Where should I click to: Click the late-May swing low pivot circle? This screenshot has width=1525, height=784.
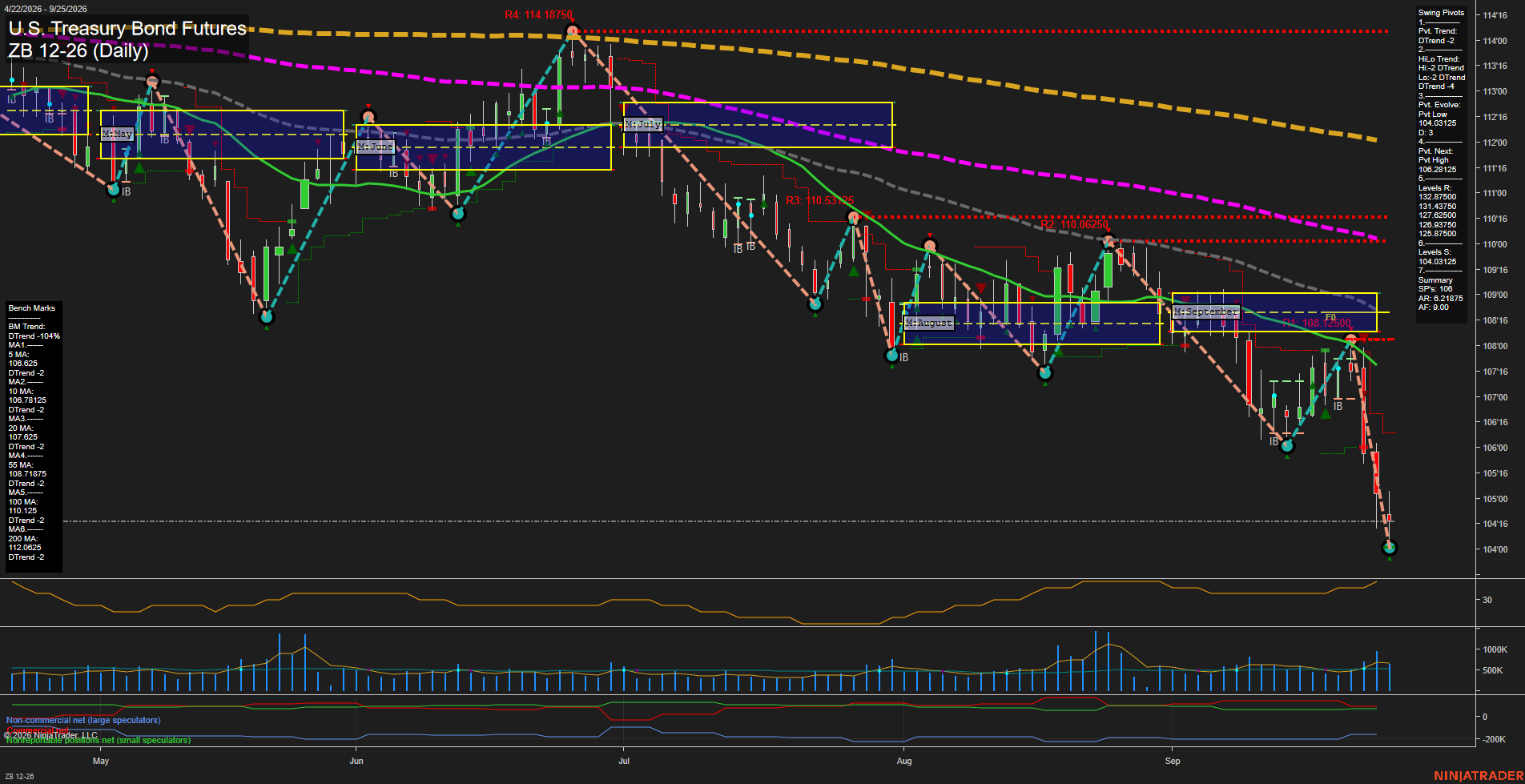click(x=267, y=317)
